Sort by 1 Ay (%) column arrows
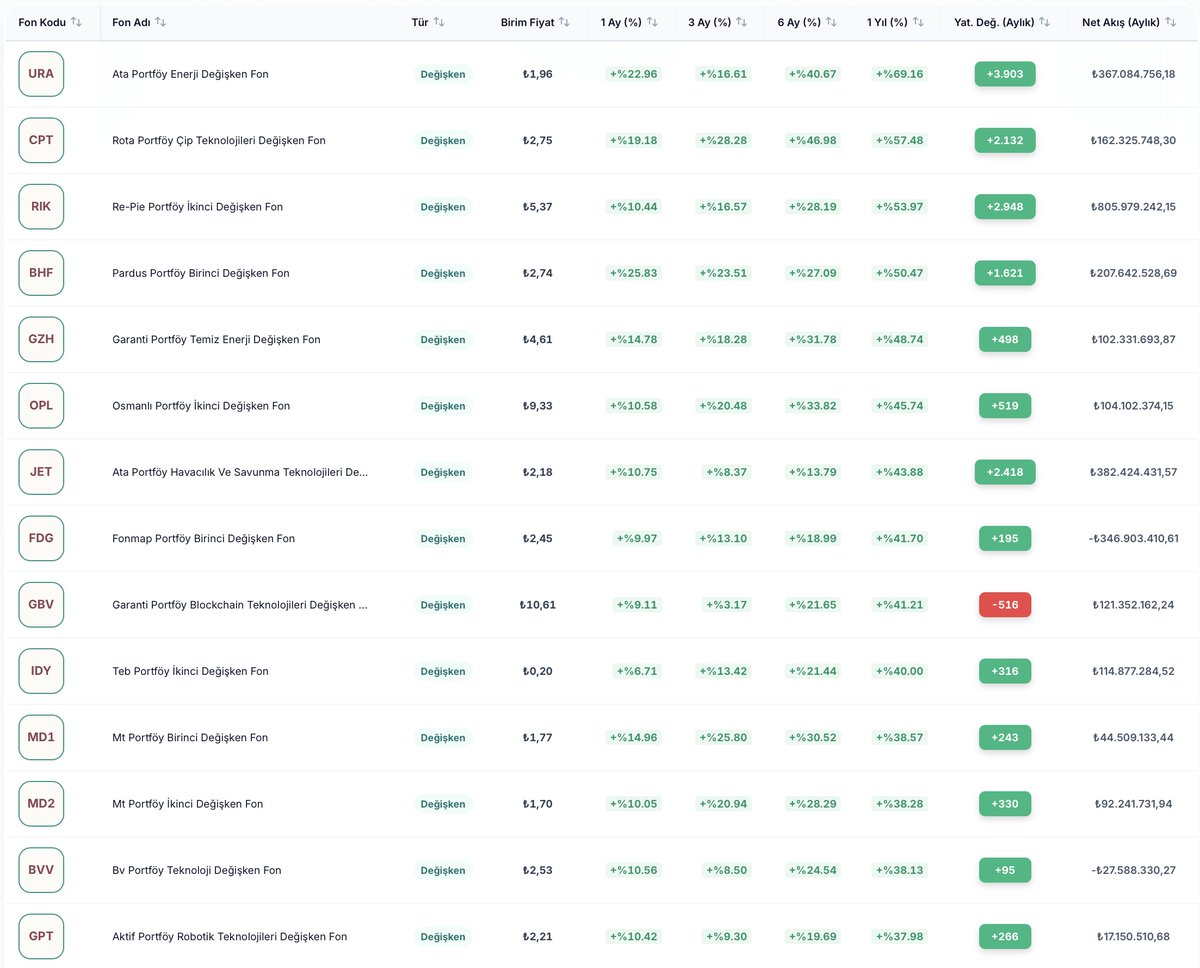 coord(652,22)
